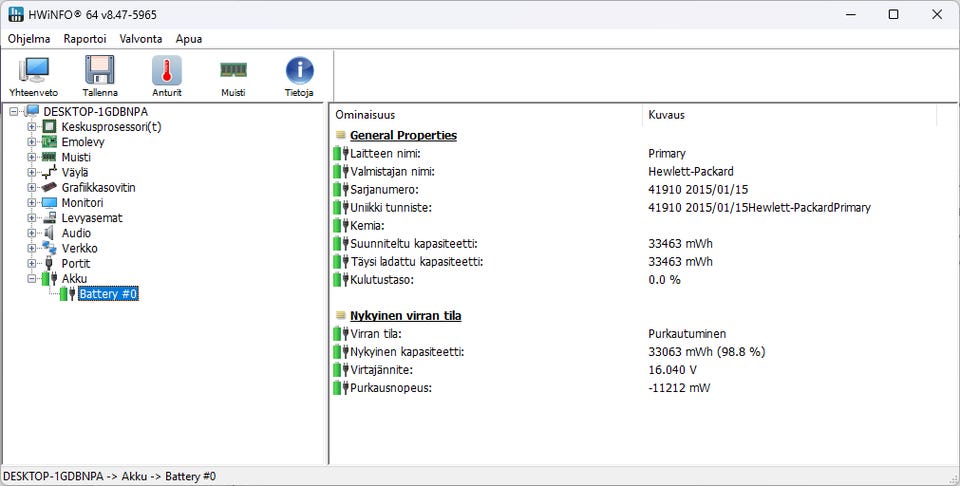Expand the Monitori tree node
This screenshot has width=960, height=486.
(x=32, y=203)
